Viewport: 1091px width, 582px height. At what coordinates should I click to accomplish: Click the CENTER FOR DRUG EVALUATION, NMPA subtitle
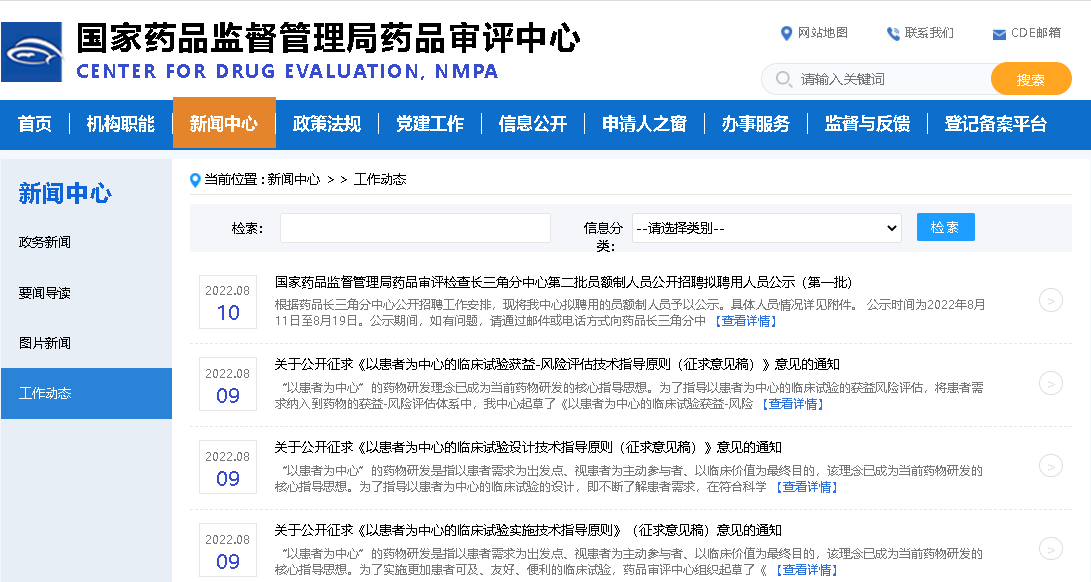pyautogui.click(x=287, y=72)
